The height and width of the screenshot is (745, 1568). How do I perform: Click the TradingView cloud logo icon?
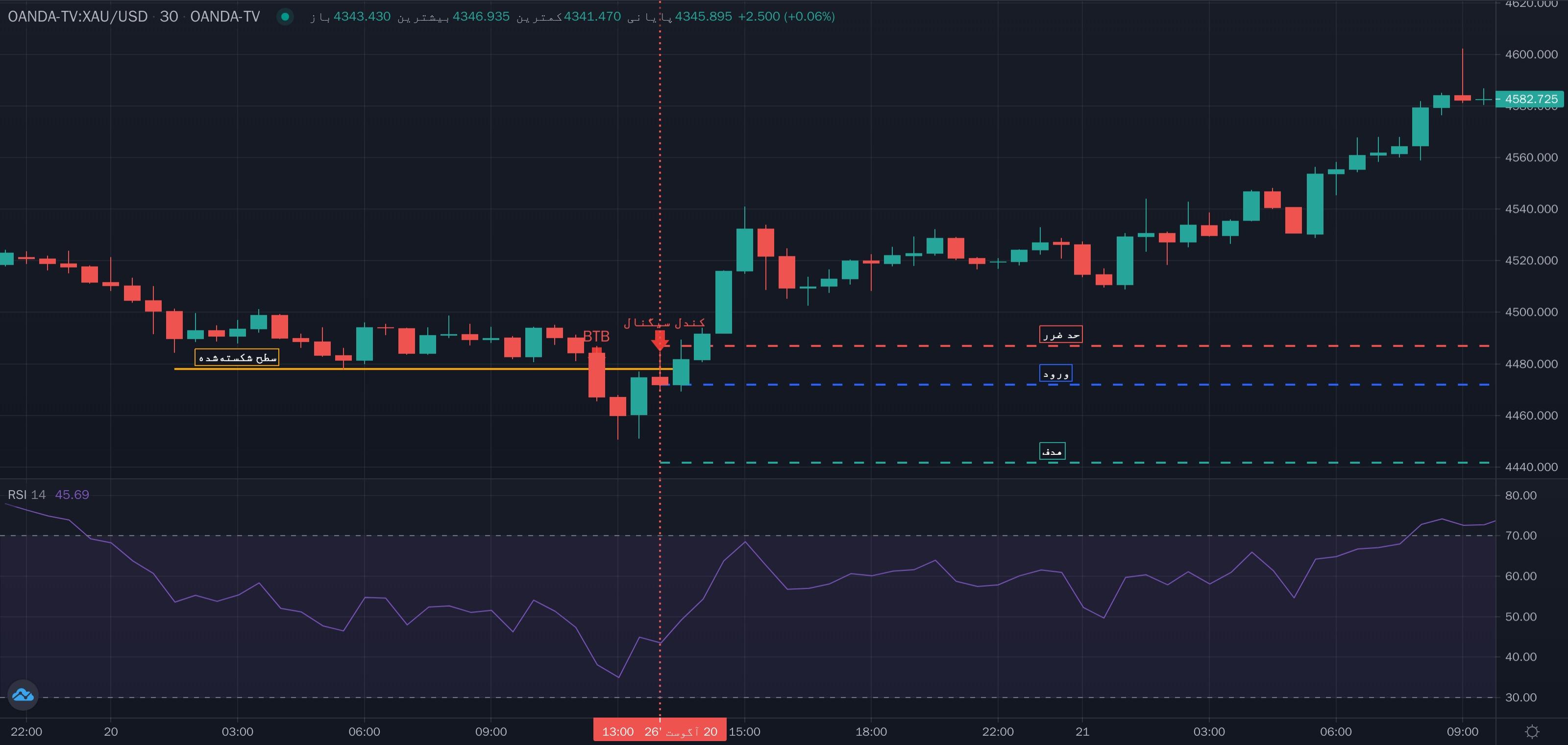coord(23,695)
